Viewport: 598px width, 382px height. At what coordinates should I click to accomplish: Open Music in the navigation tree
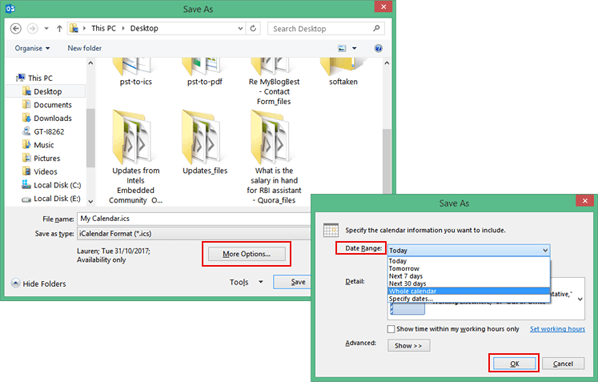click(x=38, y=145)
